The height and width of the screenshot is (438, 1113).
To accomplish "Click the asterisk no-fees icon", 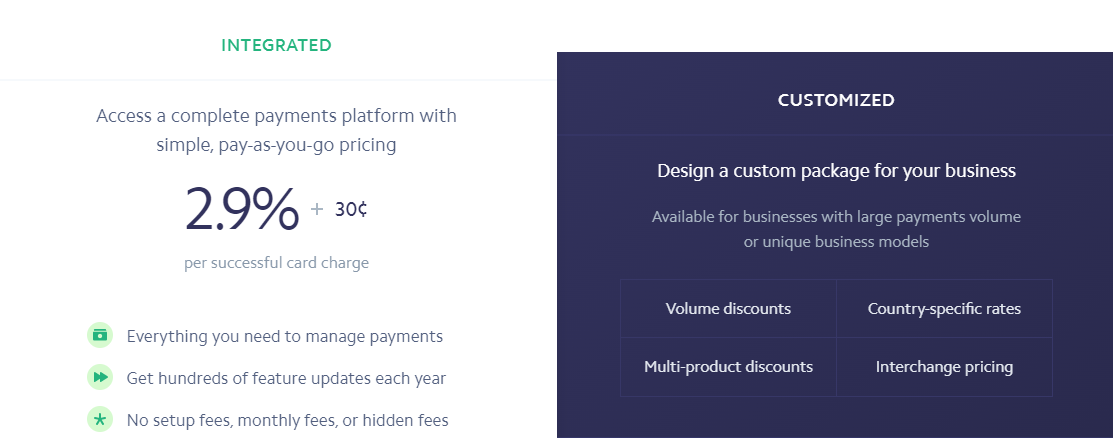I will [100, 419].
